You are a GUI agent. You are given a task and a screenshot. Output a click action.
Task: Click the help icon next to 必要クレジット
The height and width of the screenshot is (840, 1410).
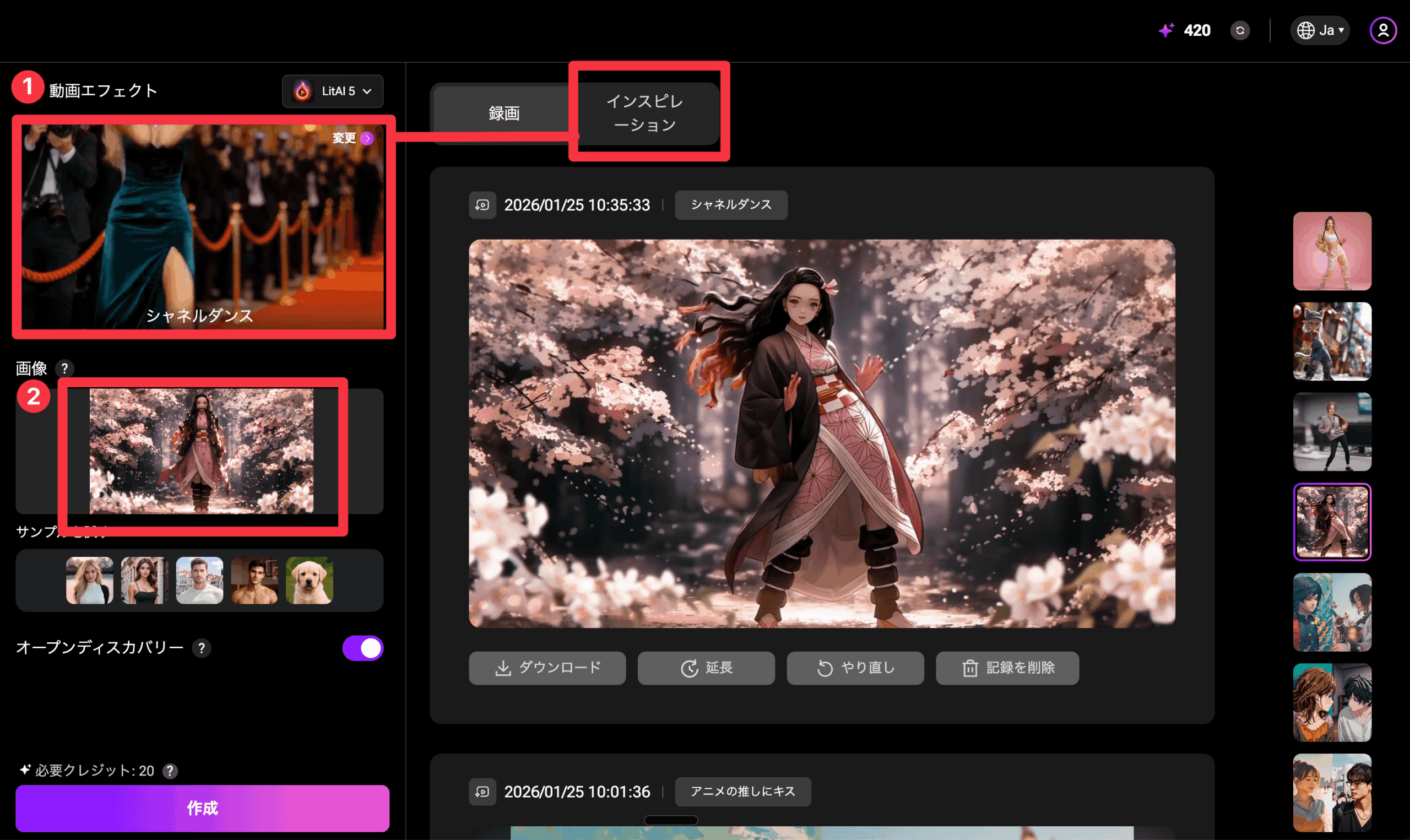[x=170, y=771]
